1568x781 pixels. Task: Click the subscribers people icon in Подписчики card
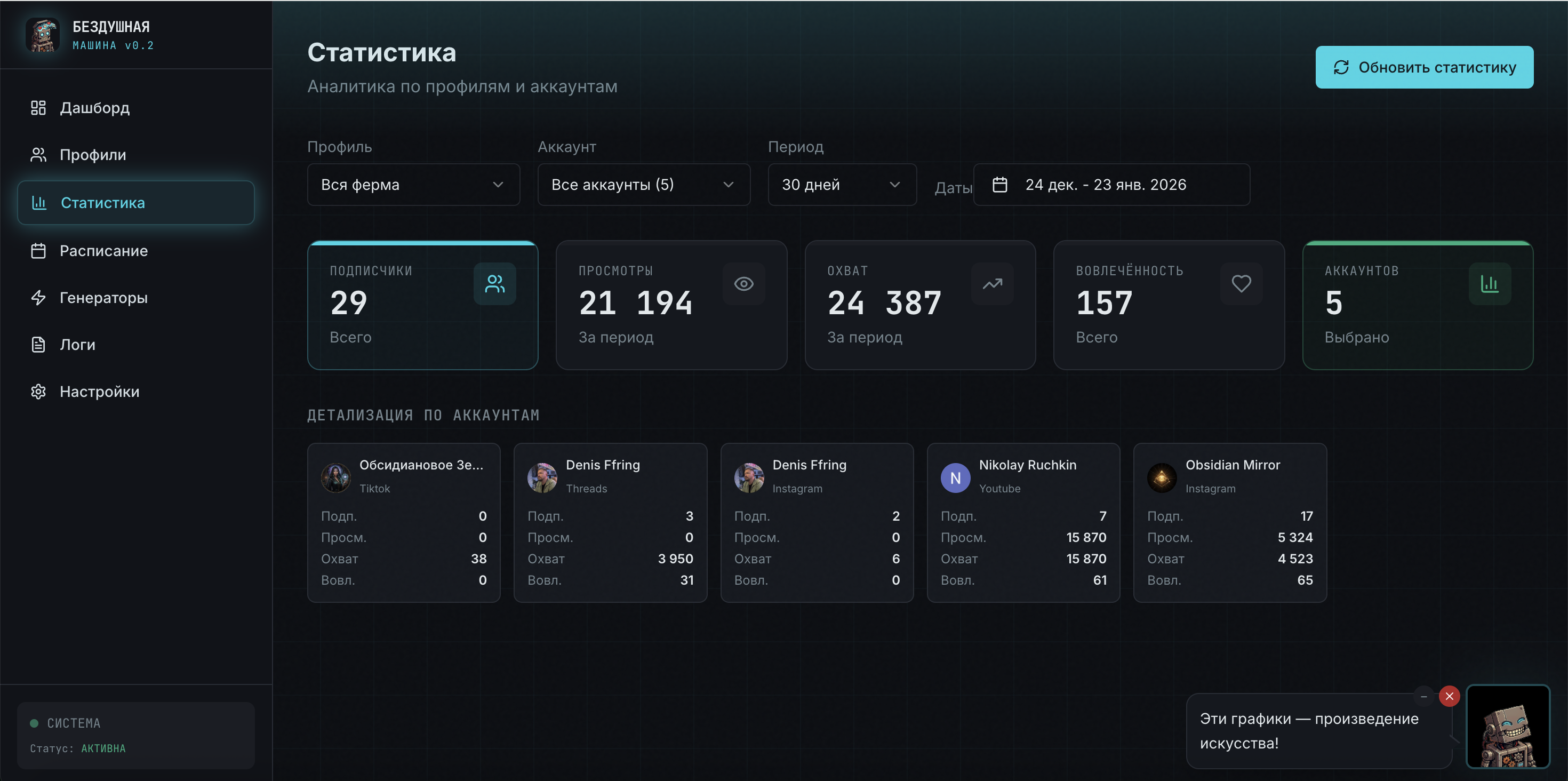tap(494, 284)
